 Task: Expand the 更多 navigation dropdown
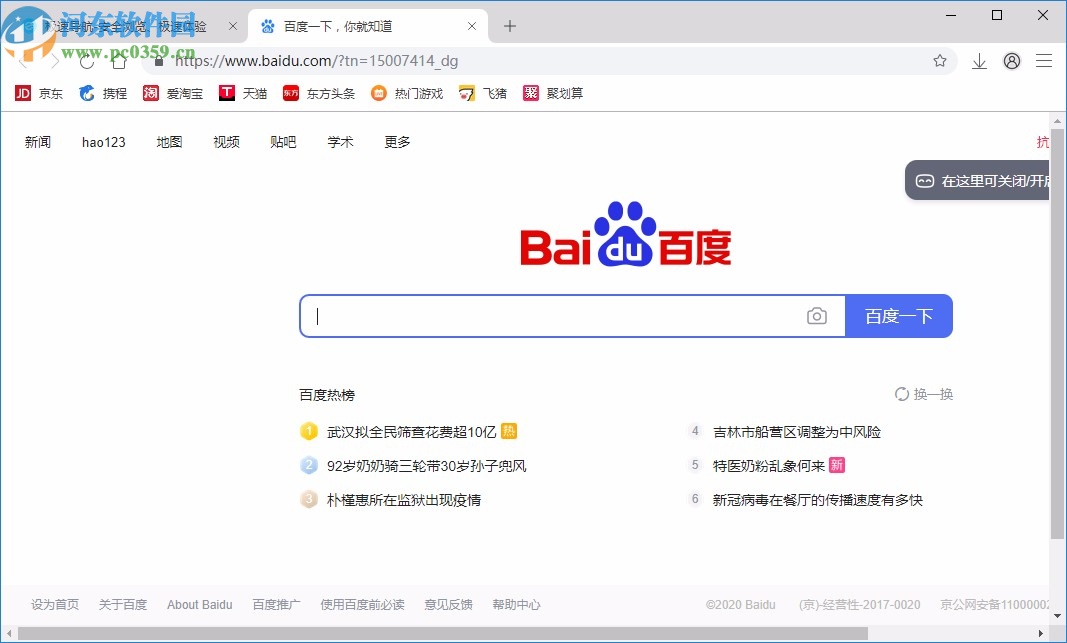[396, 142]
